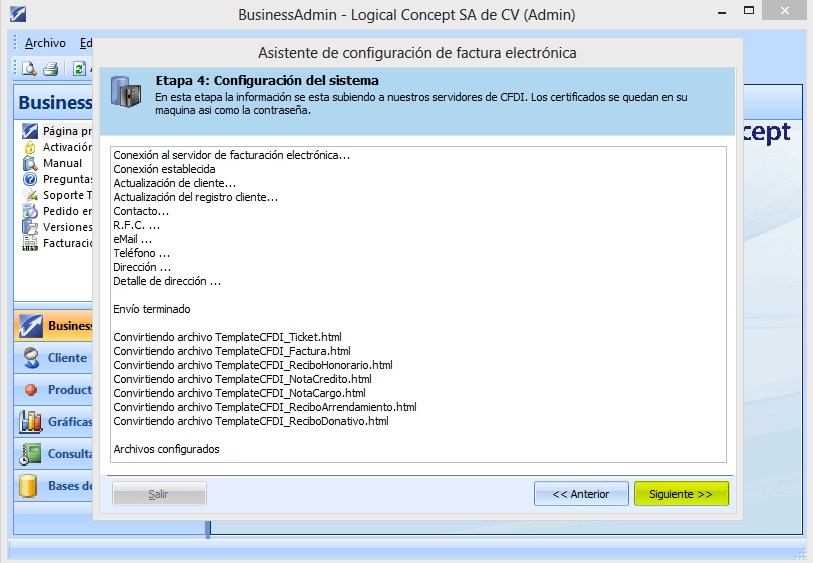Click the Versiones icon
The width and height of the screenshot is (813, 563).
pos(30,227)
